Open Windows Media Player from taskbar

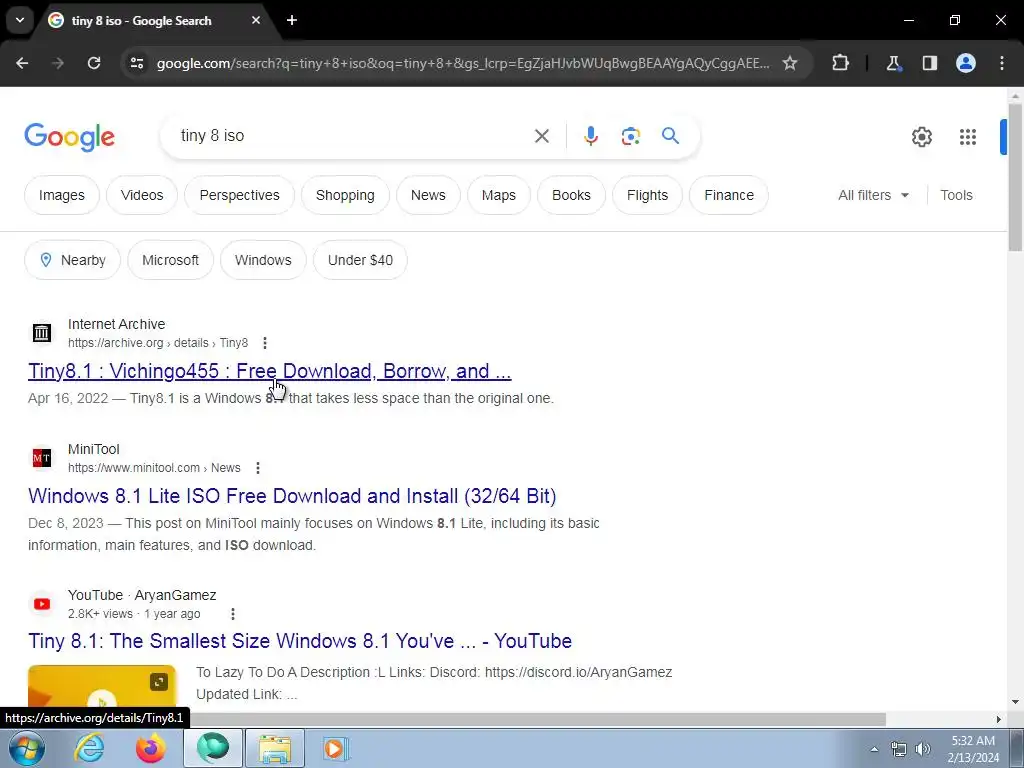point(336,748)
